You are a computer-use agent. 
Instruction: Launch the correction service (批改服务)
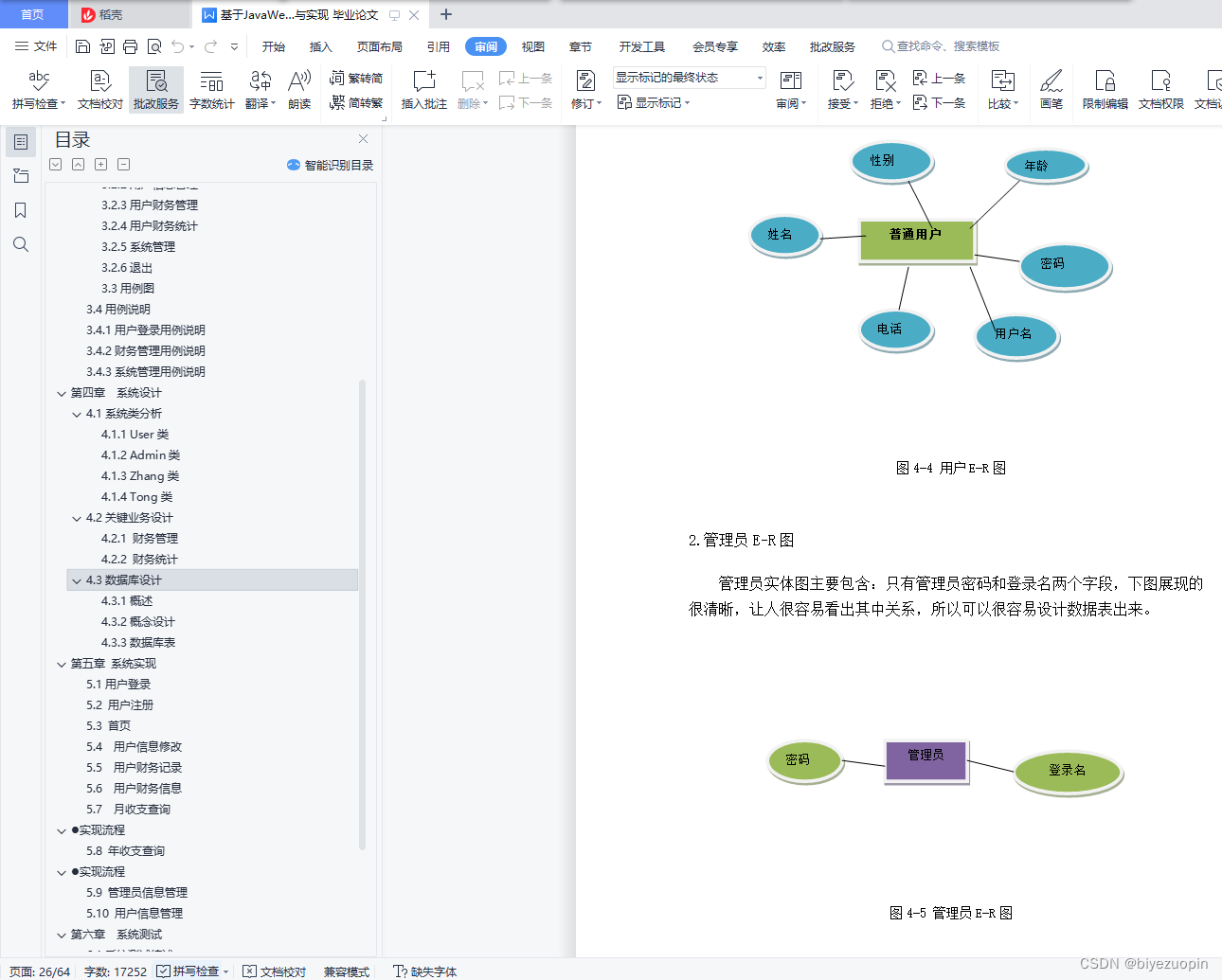[x=156, y=90]
